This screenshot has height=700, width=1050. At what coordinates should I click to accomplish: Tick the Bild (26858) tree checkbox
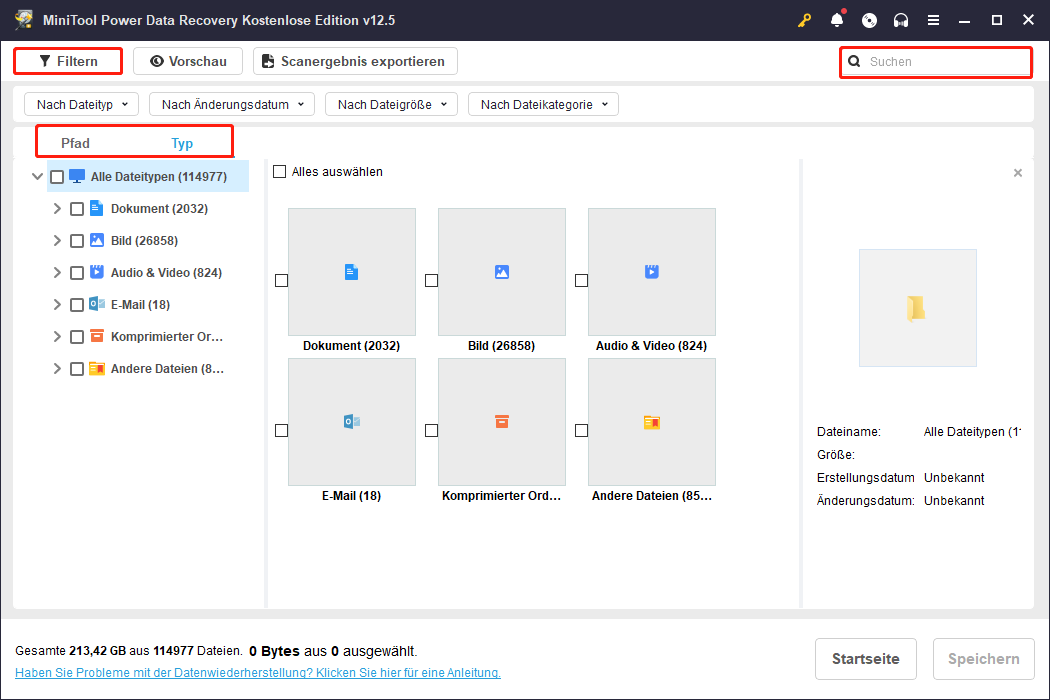click(77, 241)
